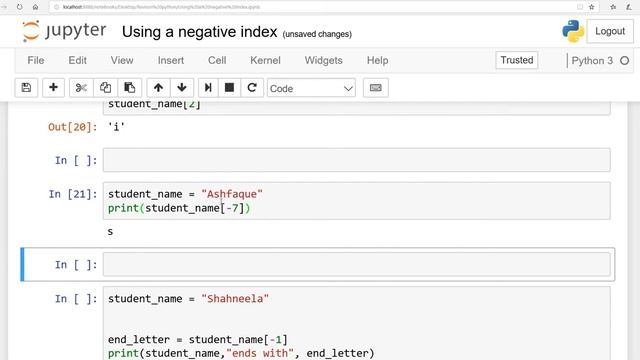Open browser favorites list icon
The width and height of the screenshot is (640, 360).
pos(613,7)
